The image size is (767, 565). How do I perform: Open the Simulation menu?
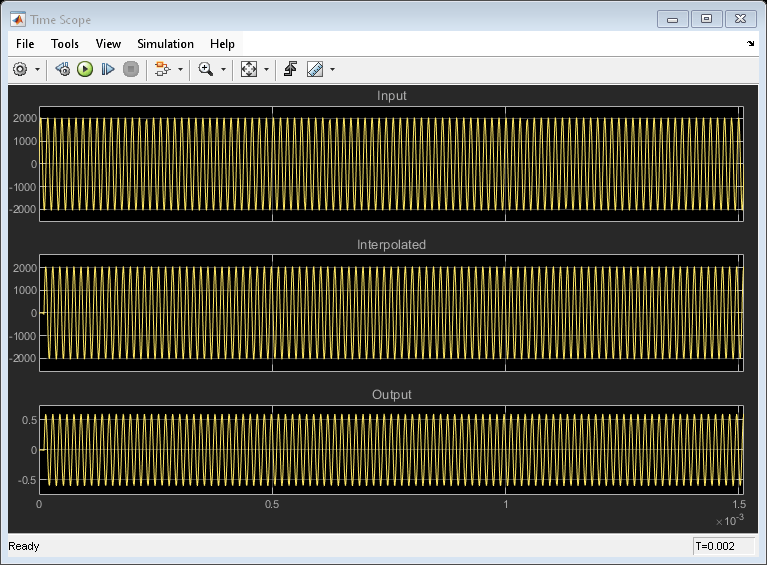[x=165, y=44]
